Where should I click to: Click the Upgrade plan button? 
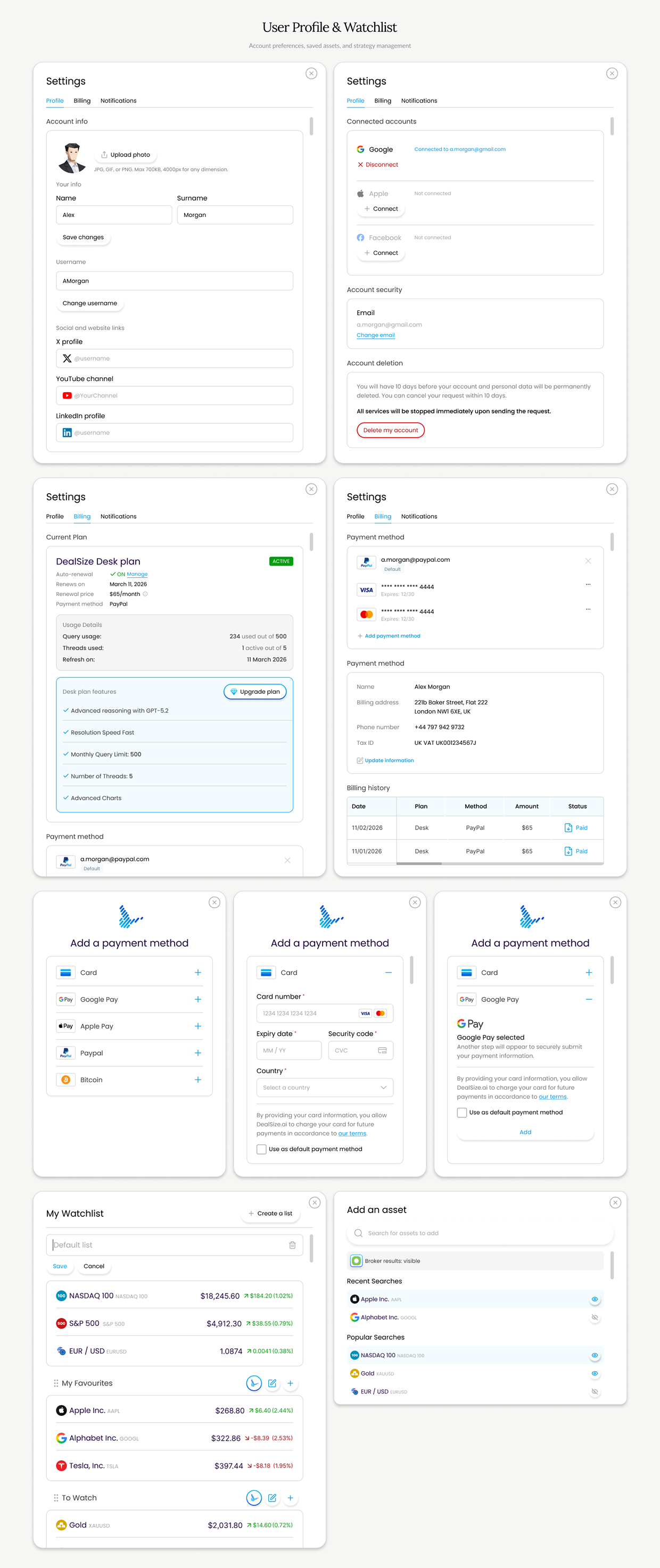(x=255, y=692)
